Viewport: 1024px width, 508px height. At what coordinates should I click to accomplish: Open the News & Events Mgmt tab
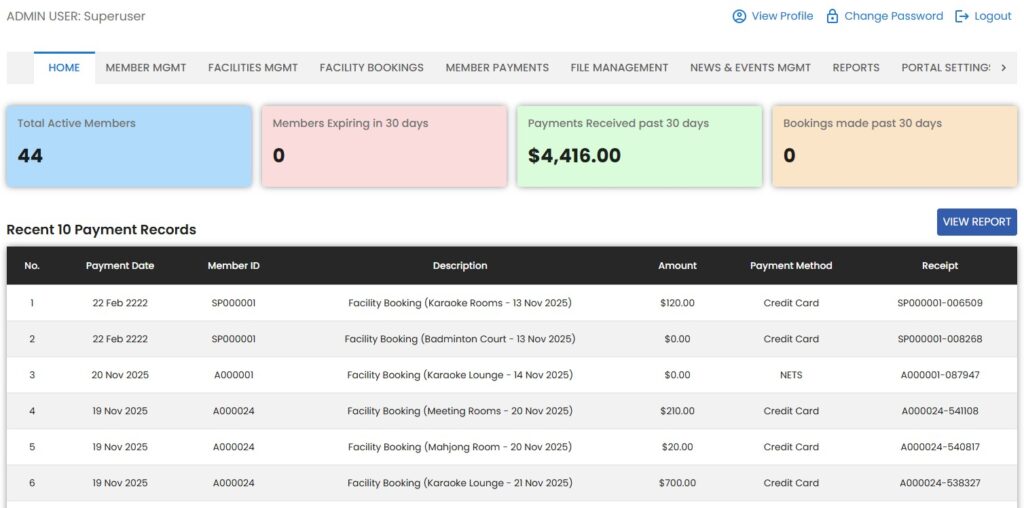tap(750, 68)
